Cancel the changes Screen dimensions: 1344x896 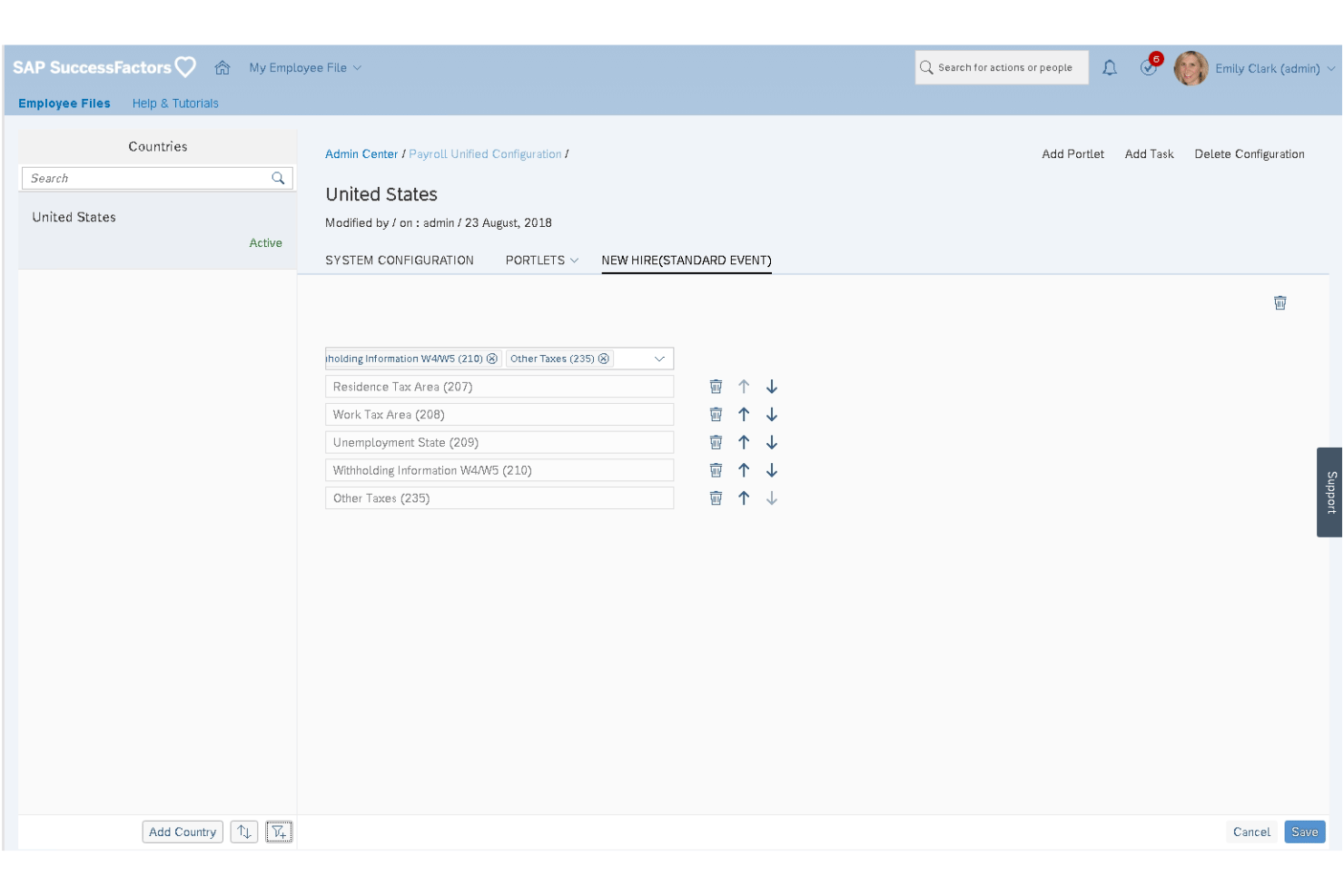click(x=1251, y=832)
